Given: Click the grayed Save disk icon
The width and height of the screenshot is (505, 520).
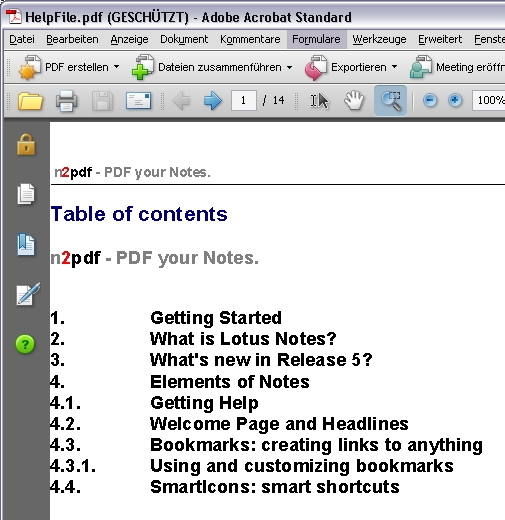Looking at the screenshot, I should [x=102, y=101].
